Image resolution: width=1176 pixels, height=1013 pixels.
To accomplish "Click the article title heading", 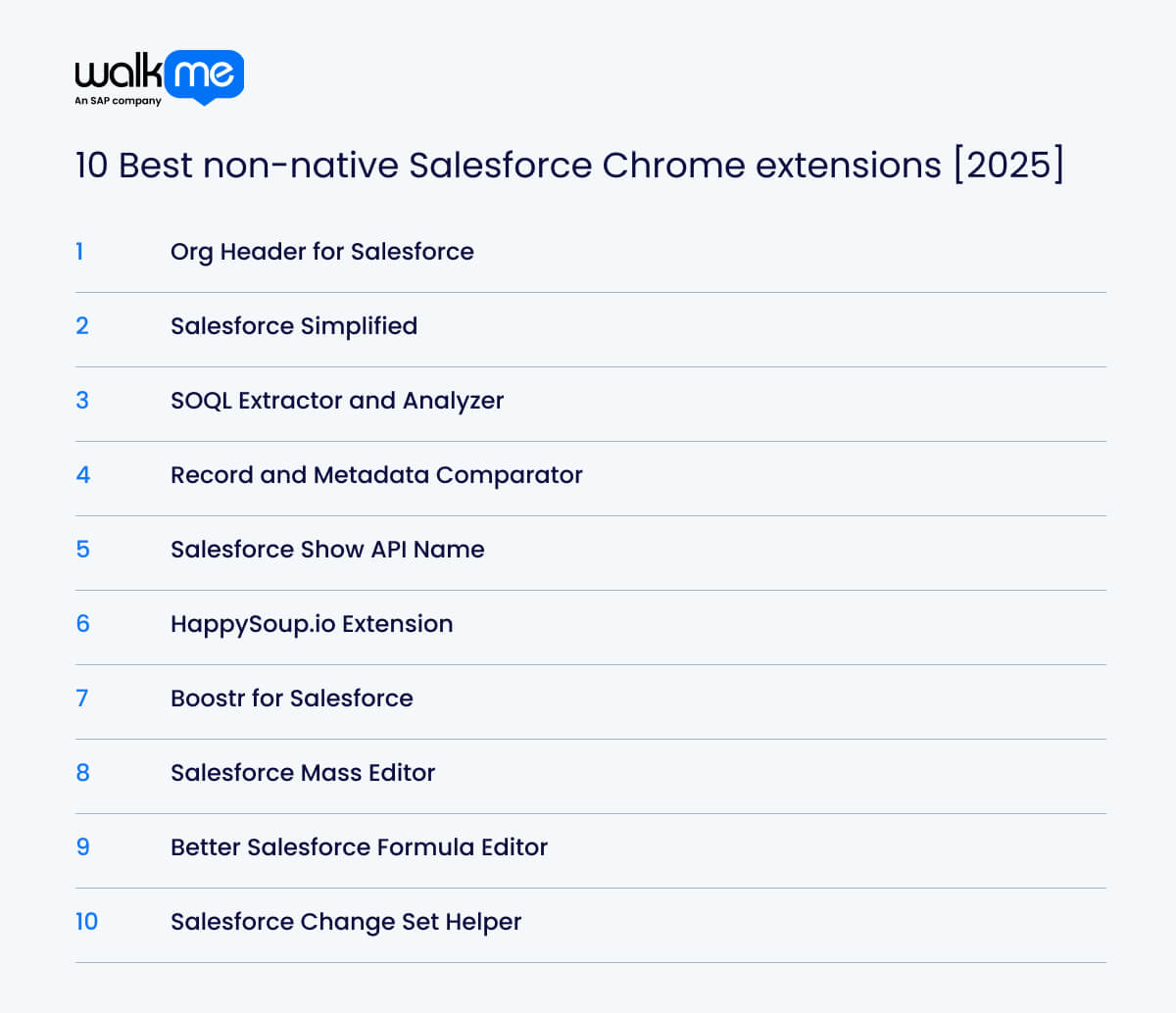I will pos(571,165).
